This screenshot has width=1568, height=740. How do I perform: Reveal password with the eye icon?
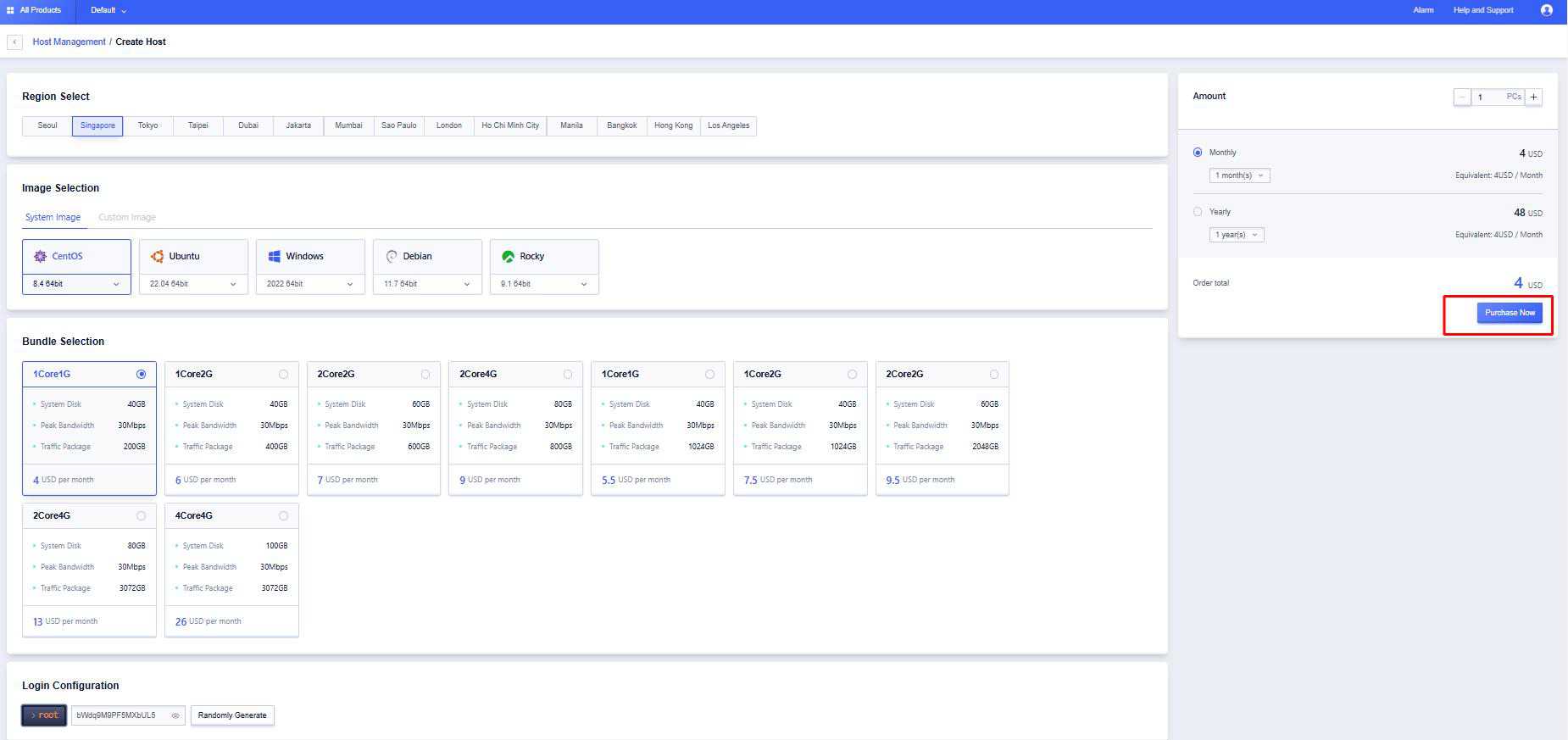point(175,715)
